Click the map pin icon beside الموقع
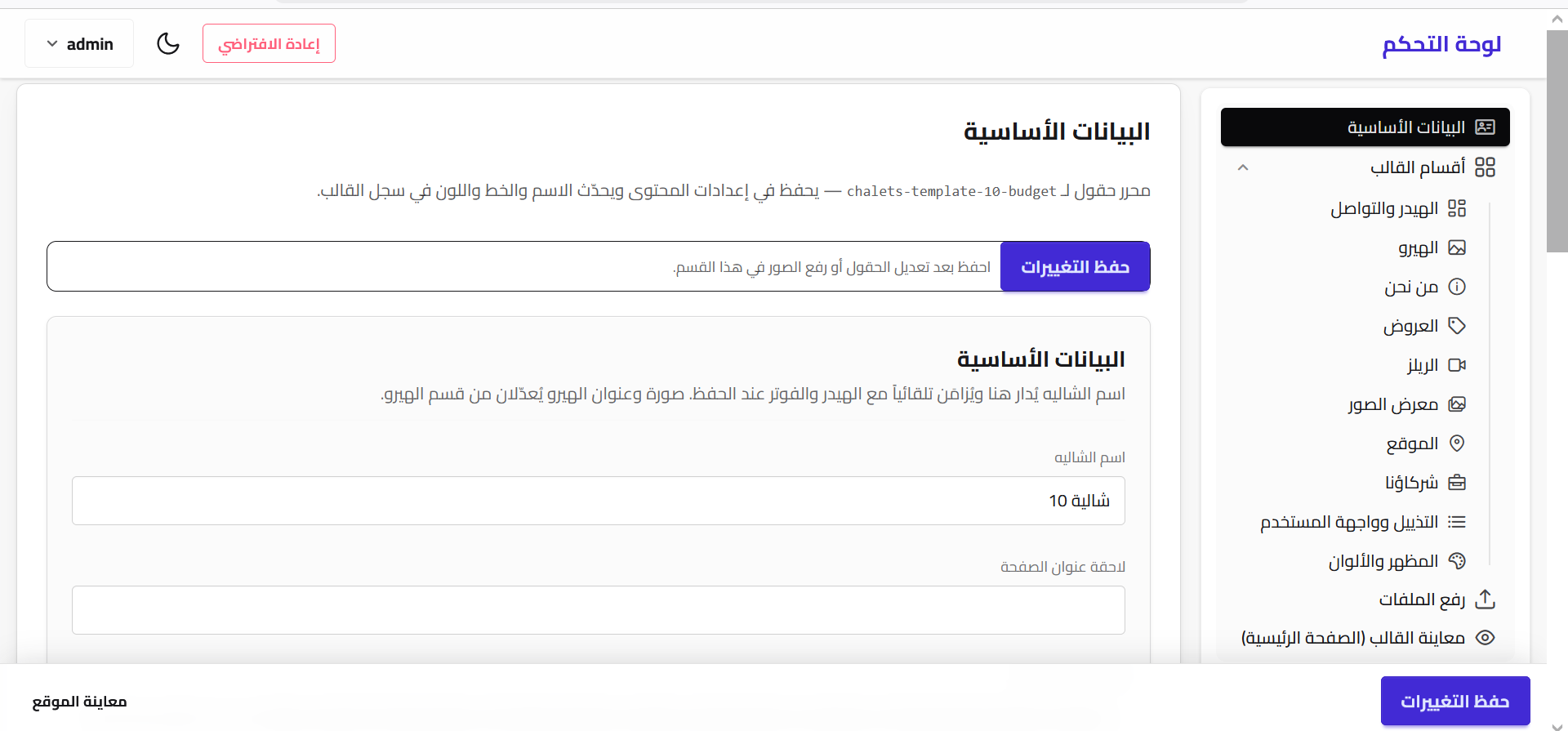The height and width of the screenshot is (731, 1568). pyautogui.click(x=1457, y=444)
